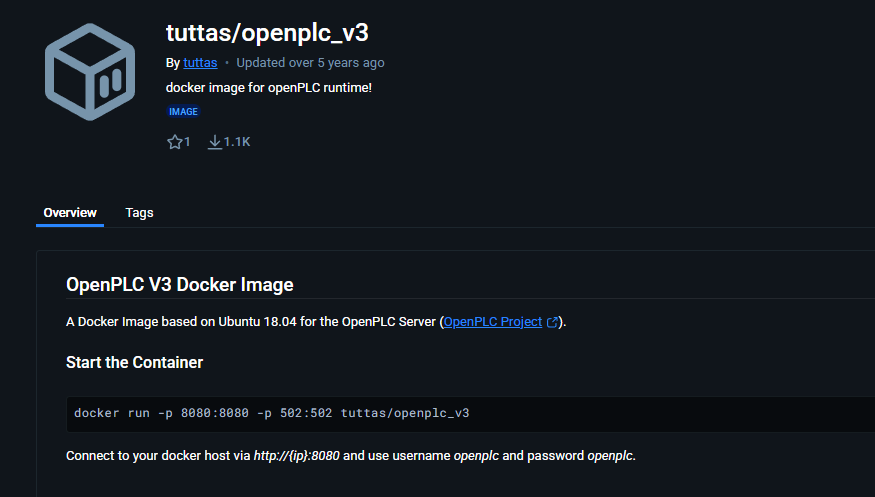Click the Docker container cube logo
Image resolution: width=875 pixels, height=497 pixels.
click(90, 72)
